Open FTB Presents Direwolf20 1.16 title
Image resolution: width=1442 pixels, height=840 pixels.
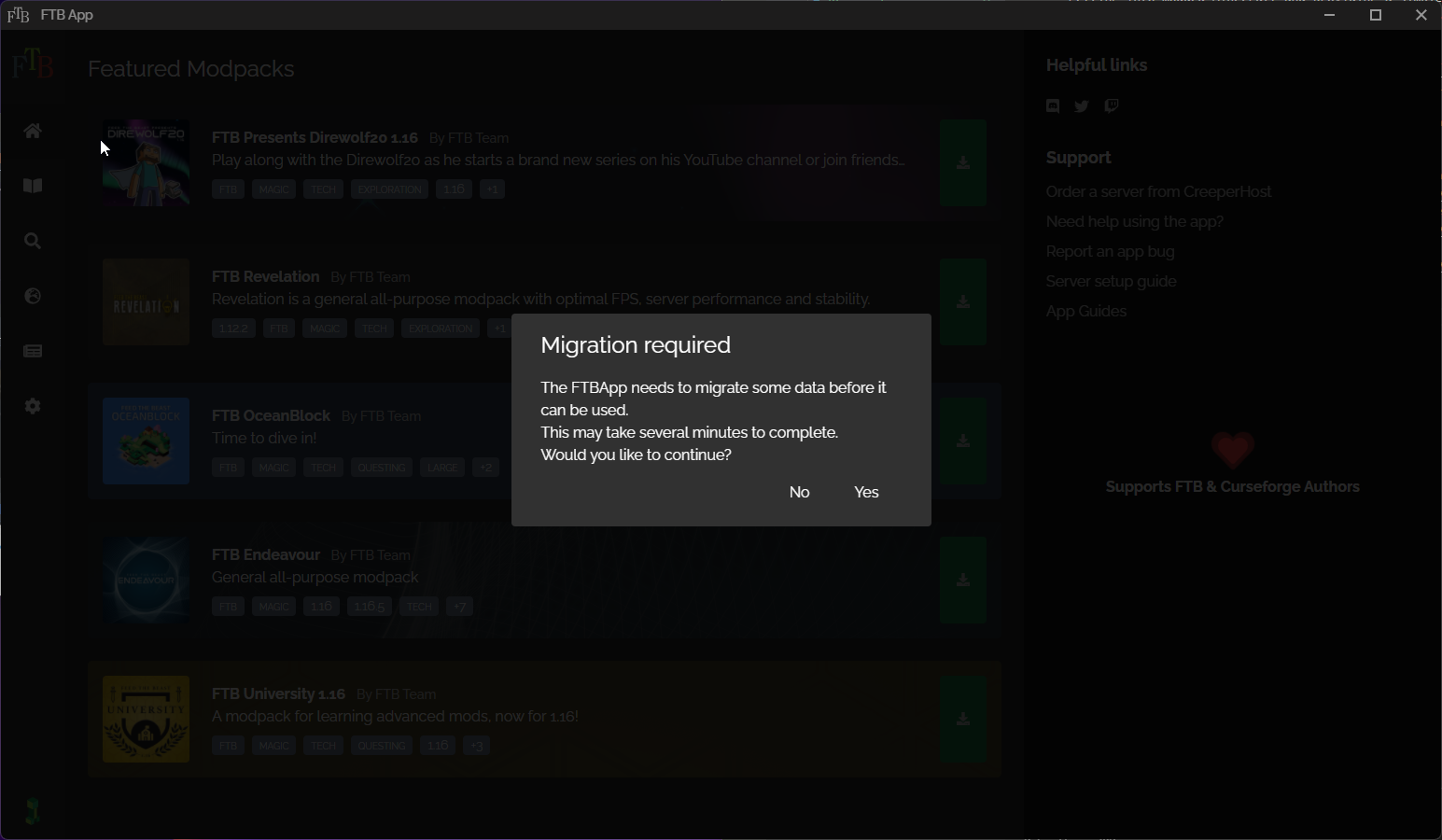(x=315, y=138)
